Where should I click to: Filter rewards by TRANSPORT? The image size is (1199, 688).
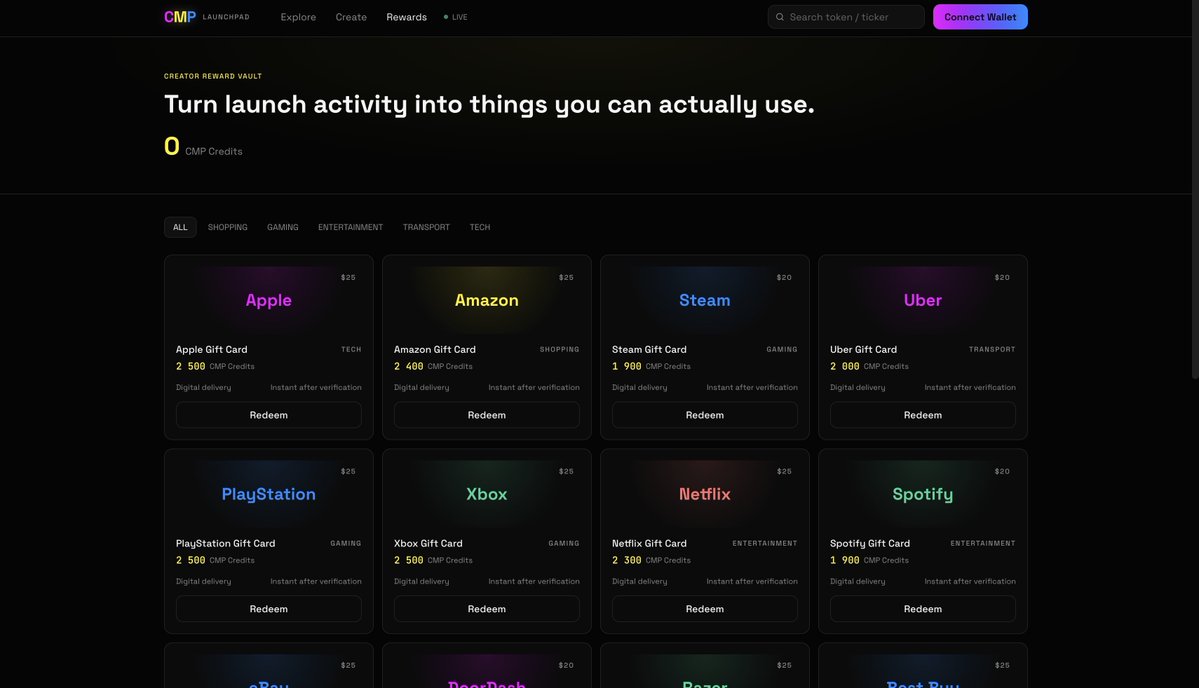(426, 227)
